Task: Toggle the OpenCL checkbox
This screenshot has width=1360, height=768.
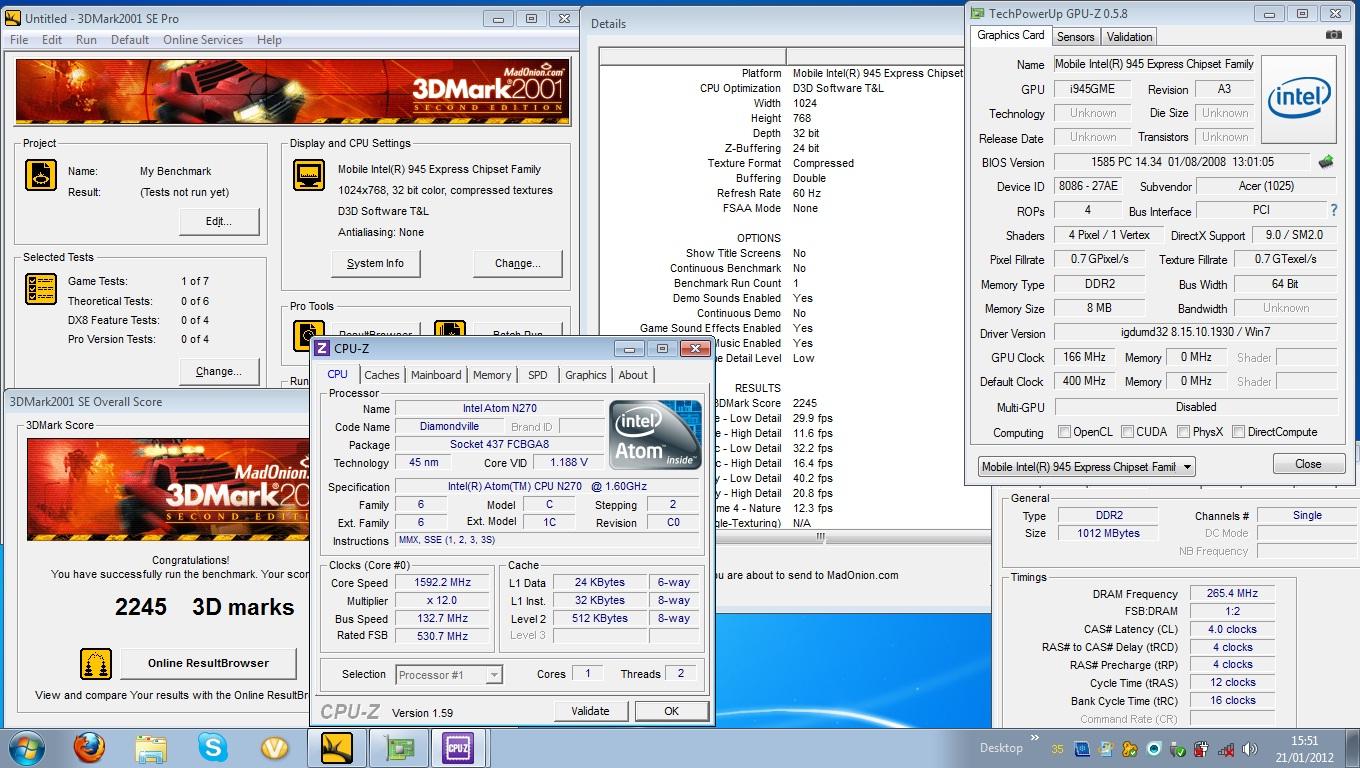Action: point(1064,432)
